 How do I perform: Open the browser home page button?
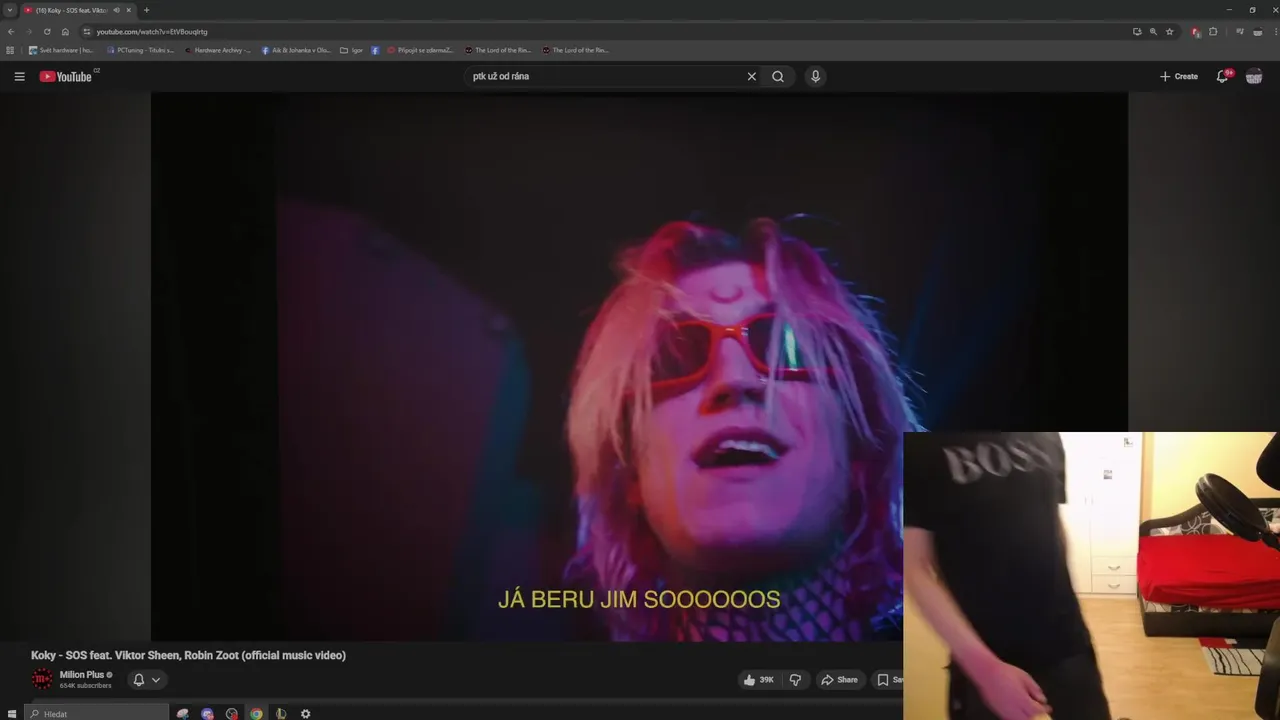65,32
